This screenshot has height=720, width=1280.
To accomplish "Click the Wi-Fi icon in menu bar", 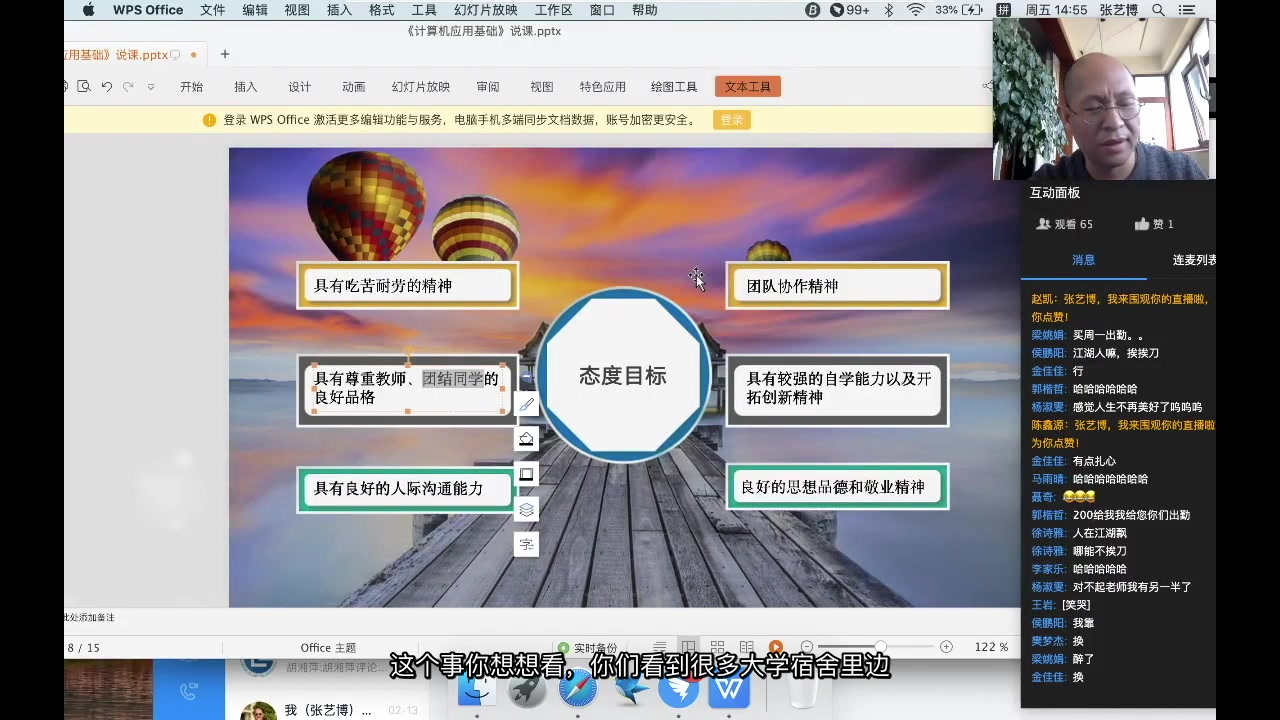I will pyautogui.click(x=916, y=10).
